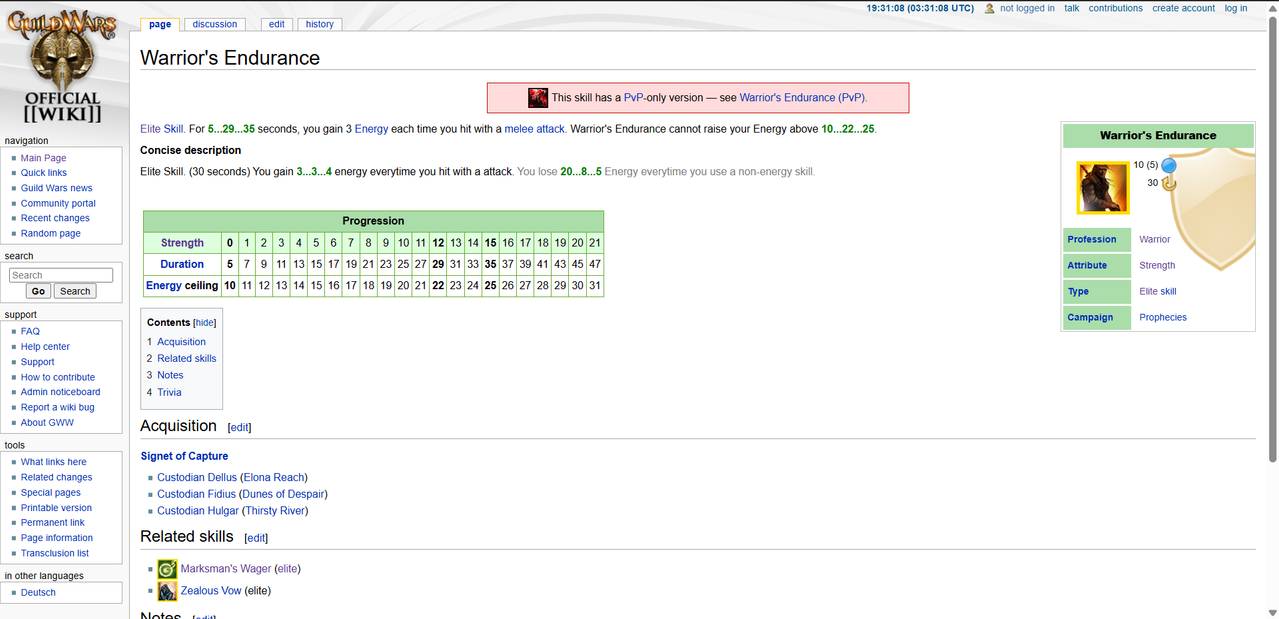
Task: Open the Warrior profession link in the infobox
Action: click(1155, 240)
